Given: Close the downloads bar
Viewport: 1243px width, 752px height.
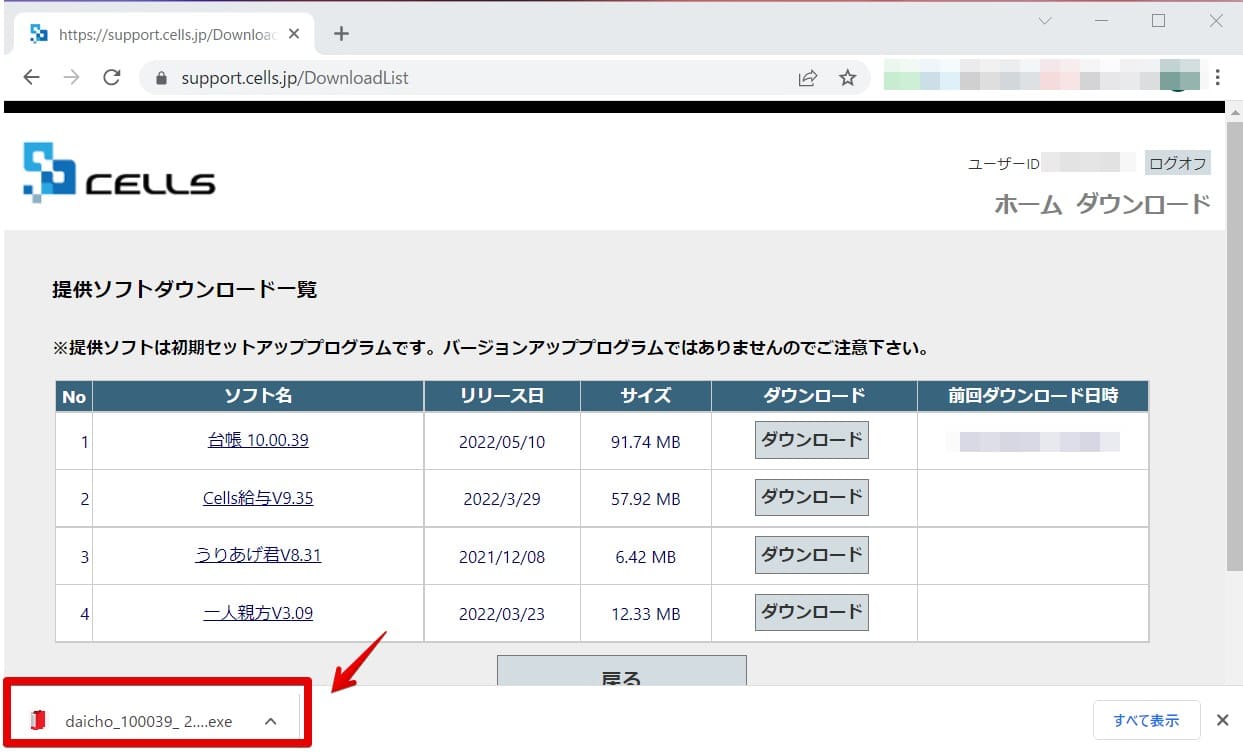Looking at the screenshot, I should point(1222,720).
